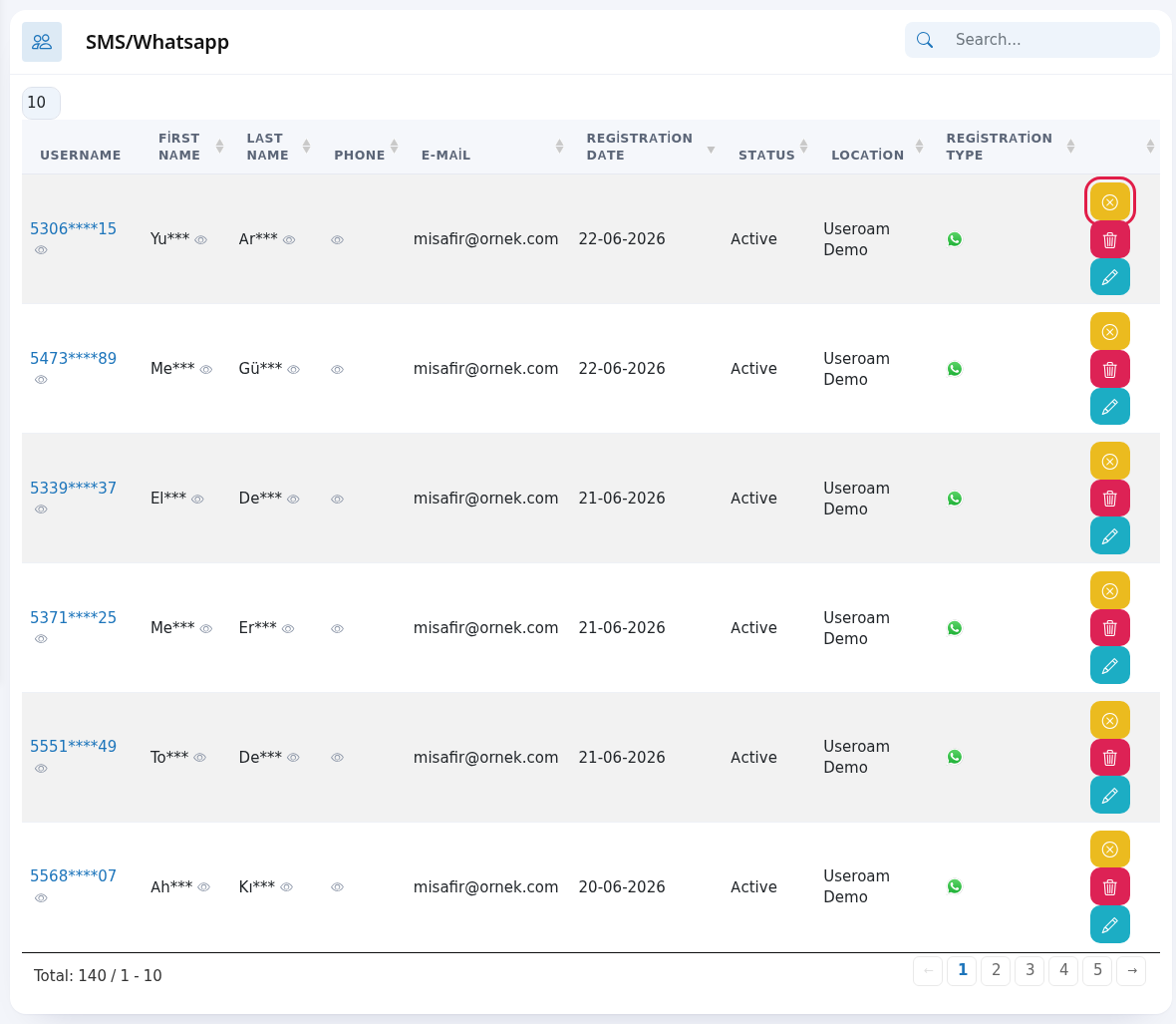
Task: Reveal the masked username 5306****15 via eye icon
Action: [x=41, y=250]
